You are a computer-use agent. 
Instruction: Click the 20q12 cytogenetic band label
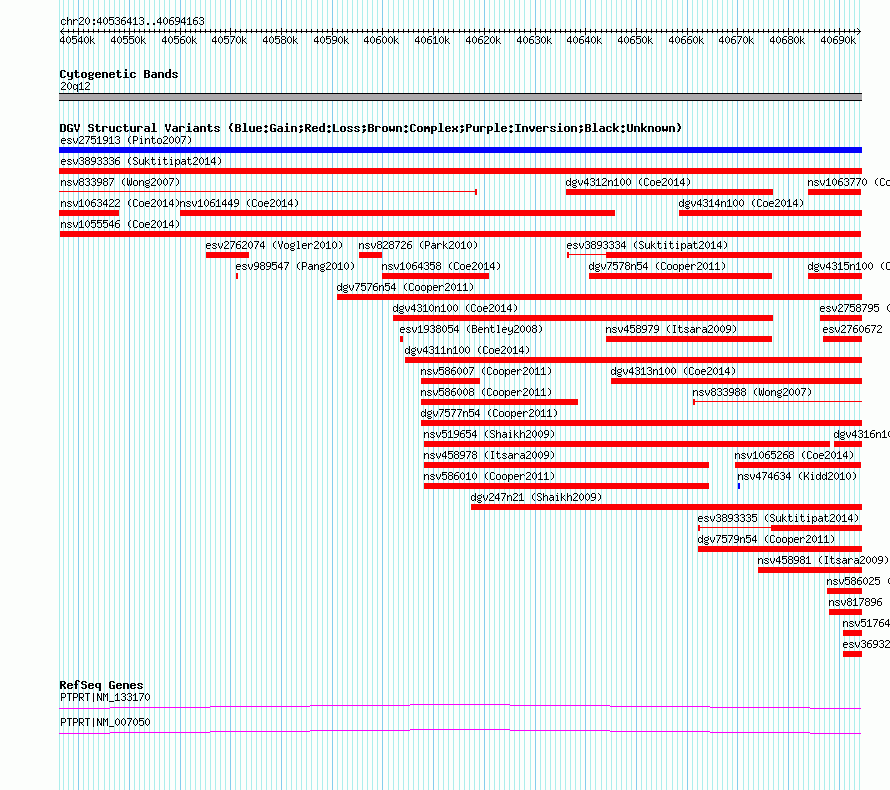(75, 86)
